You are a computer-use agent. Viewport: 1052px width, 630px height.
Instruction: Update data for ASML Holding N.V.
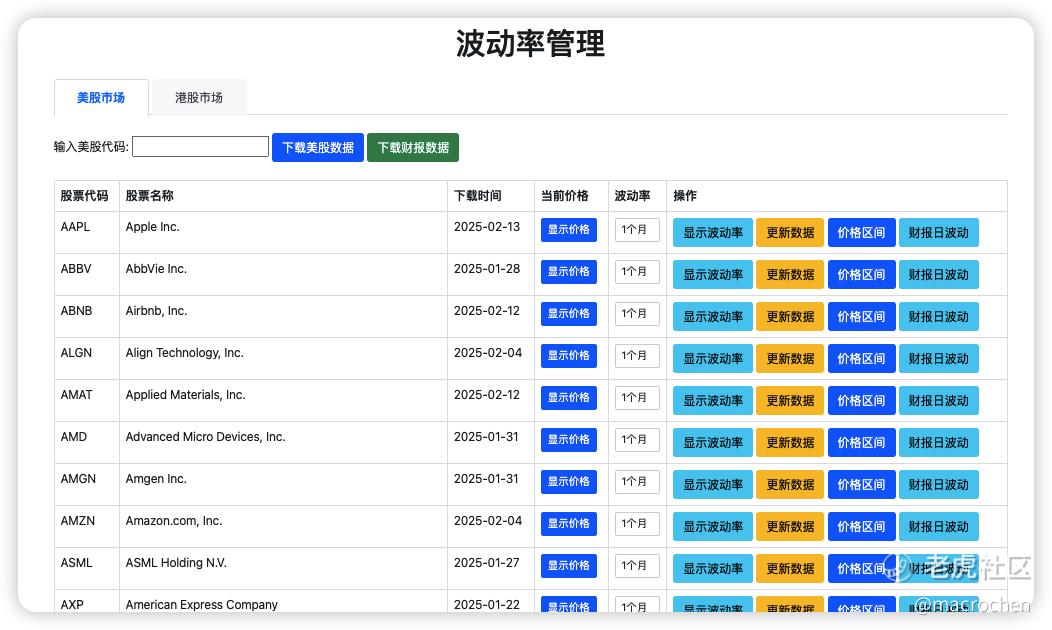790,568
